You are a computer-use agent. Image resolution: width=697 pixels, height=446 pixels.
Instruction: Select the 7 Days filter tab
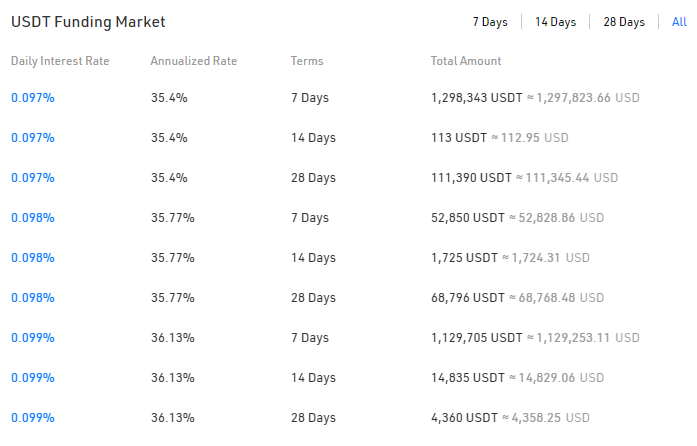click(x=490, y=22)
